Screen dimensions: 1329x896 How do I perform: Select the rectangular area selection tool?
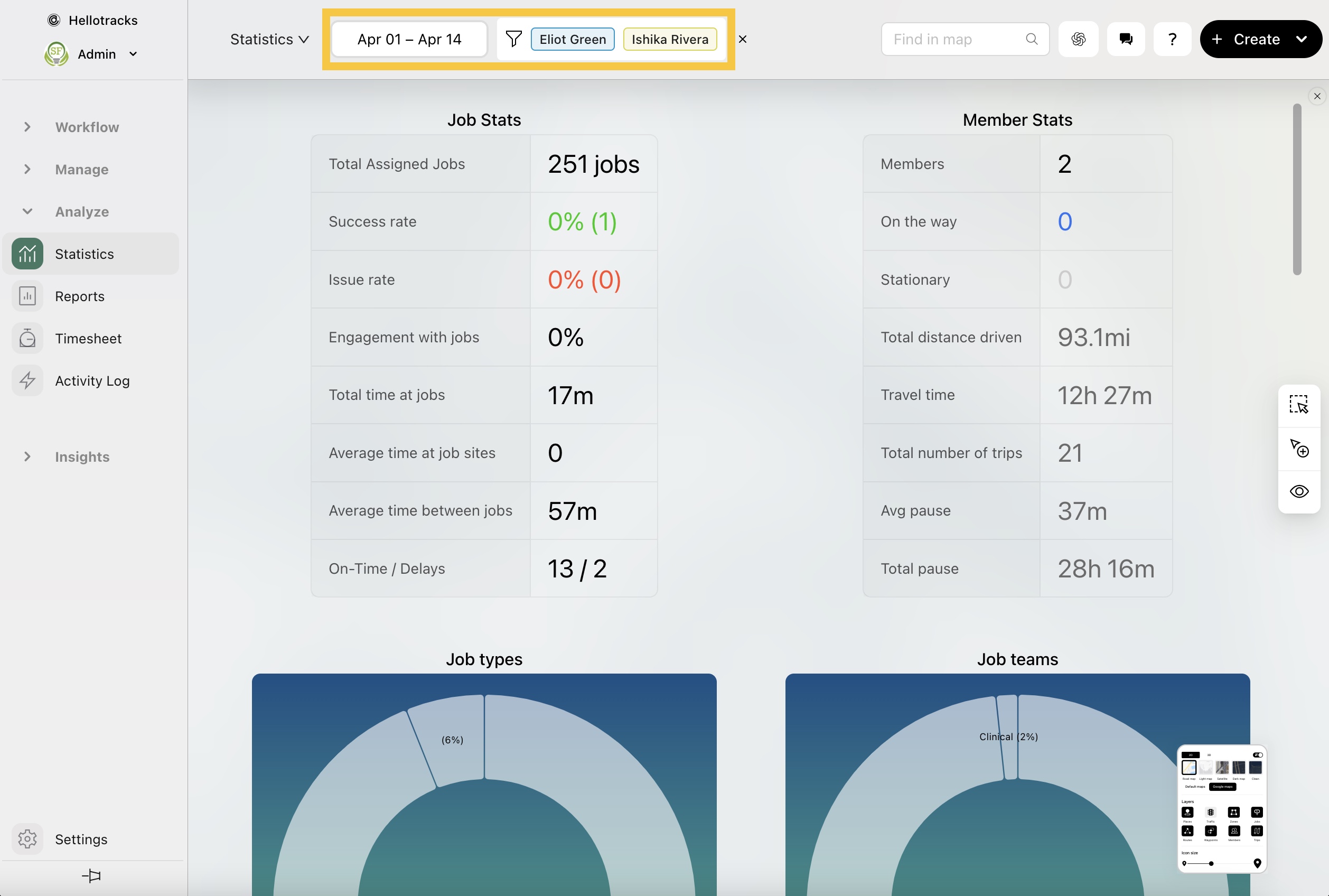(1299, 405)
